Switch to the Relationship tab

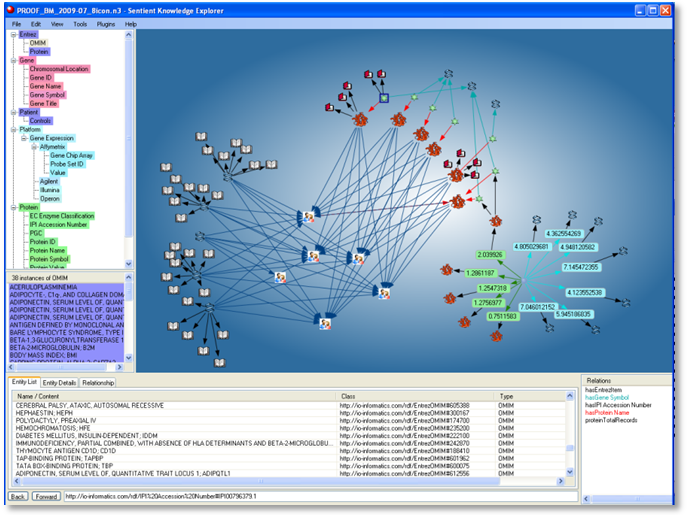98,382
